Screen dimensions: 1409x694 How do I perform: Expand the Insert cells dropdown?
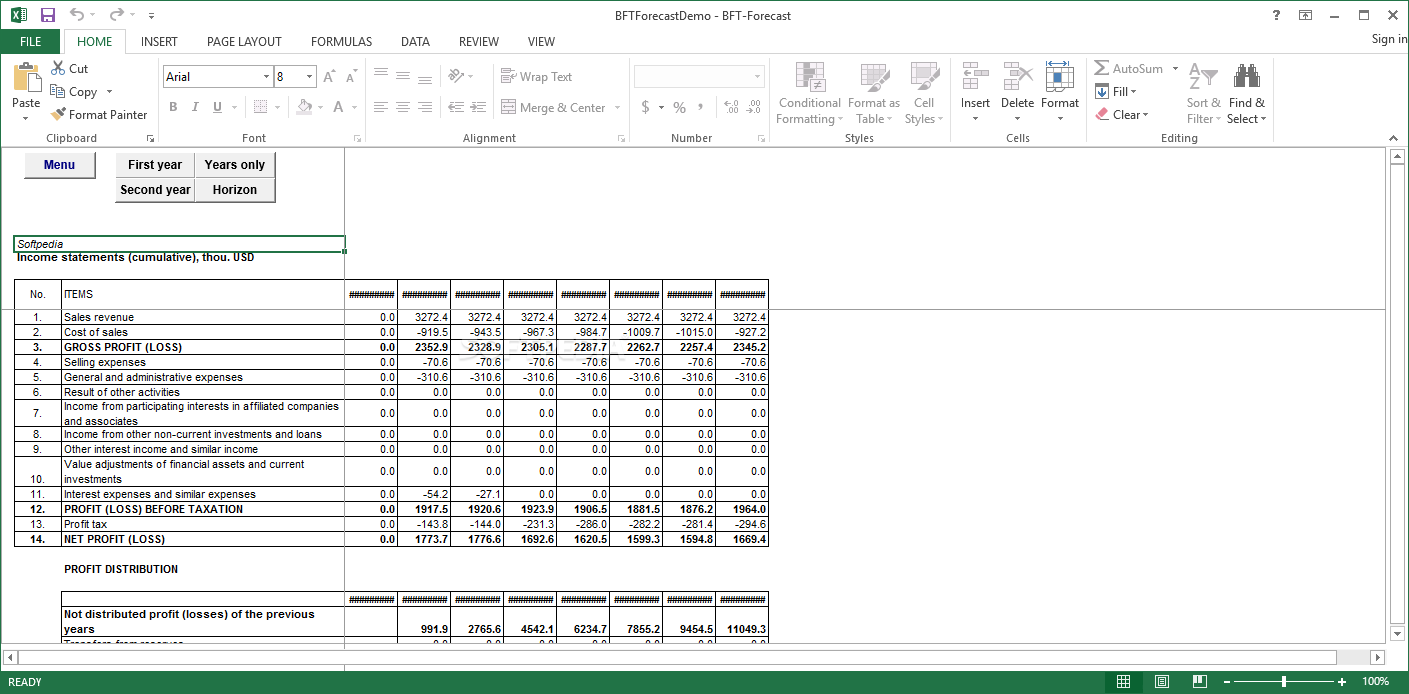coord(975,119)
